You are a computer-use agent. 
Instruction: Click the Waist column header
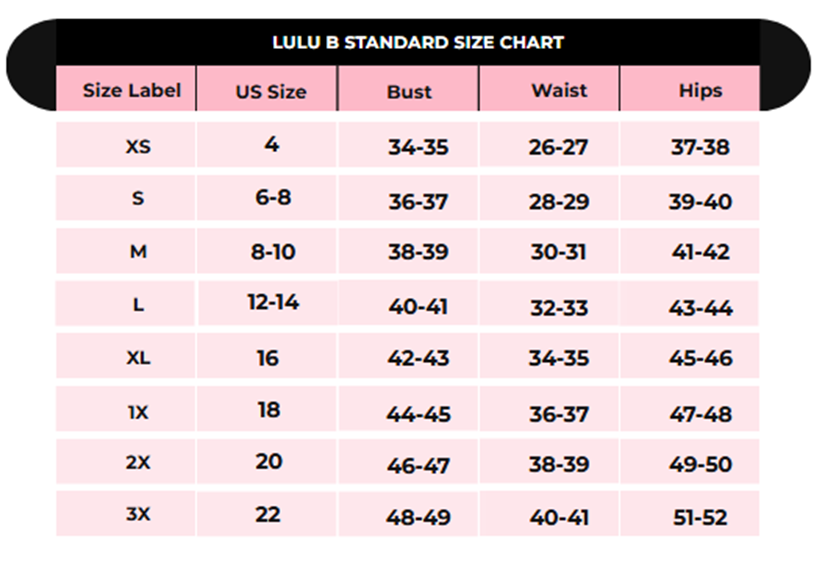tap(559, 90)
